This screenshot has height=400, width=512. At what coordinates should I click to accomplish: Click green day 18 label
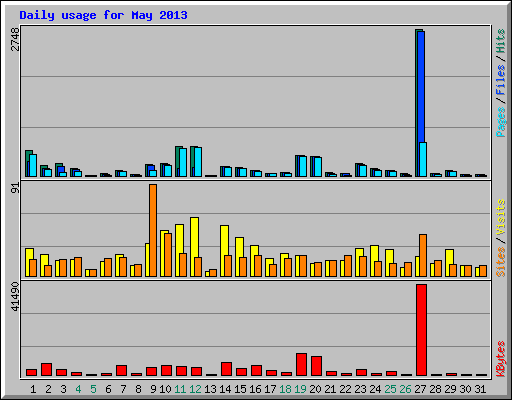pyautogui.click(x=285, y=389)
